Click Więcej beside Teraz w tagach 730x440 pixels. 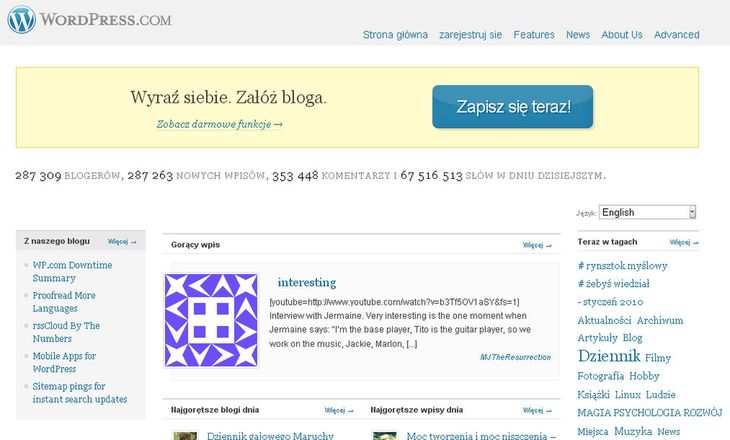(684, 242)
